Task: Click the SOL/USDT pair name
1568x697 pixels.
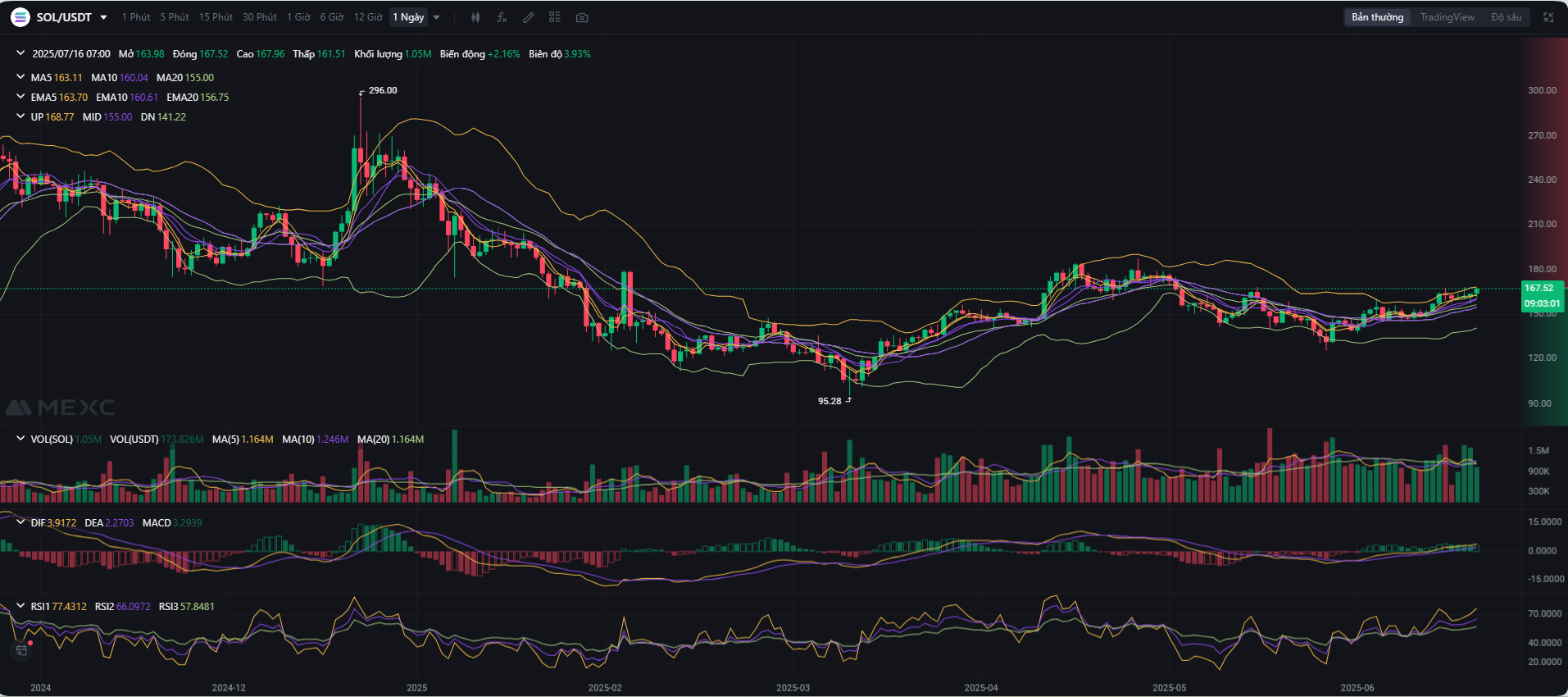Action: [x=64, y=17]
